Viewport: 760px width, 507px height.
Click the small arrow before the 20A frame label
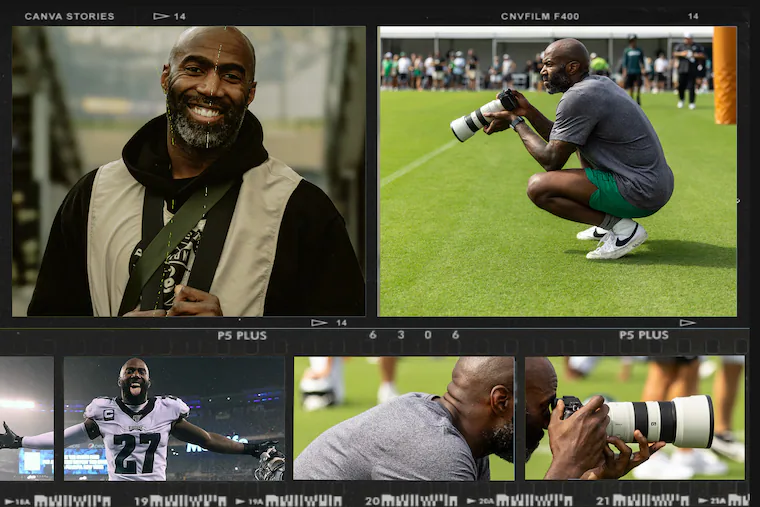(x=471, y=502)
